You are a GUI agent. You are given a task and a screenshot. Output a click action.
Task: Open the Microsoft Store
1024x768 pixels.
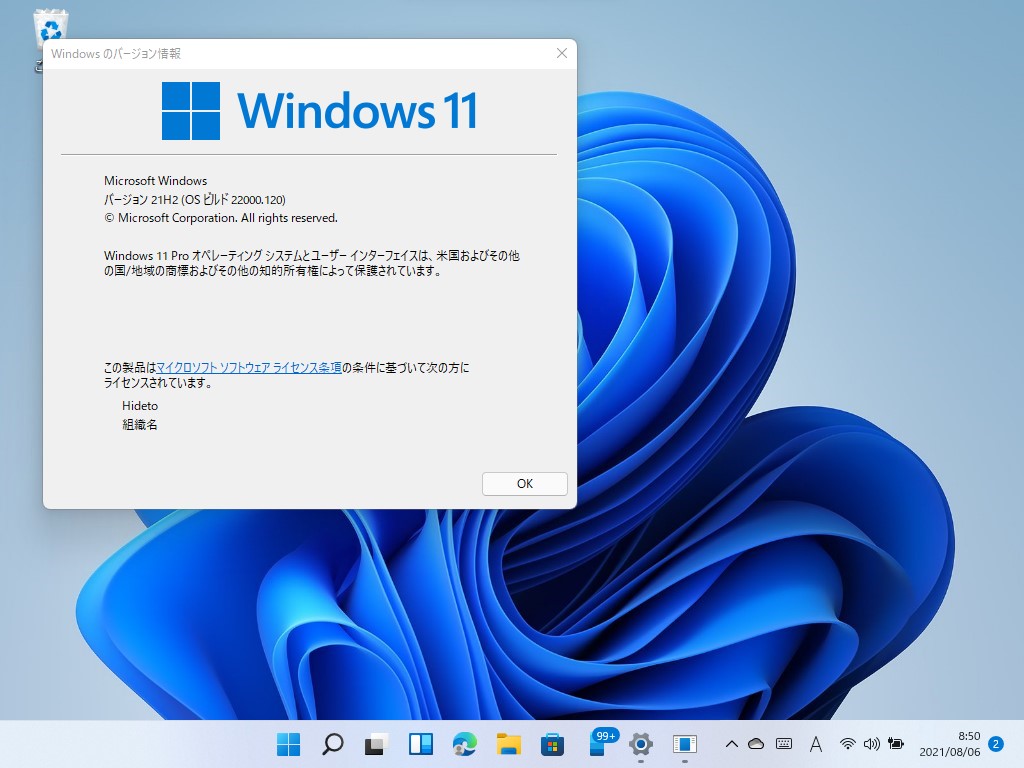pyautogui.click(x=551, y=745)
